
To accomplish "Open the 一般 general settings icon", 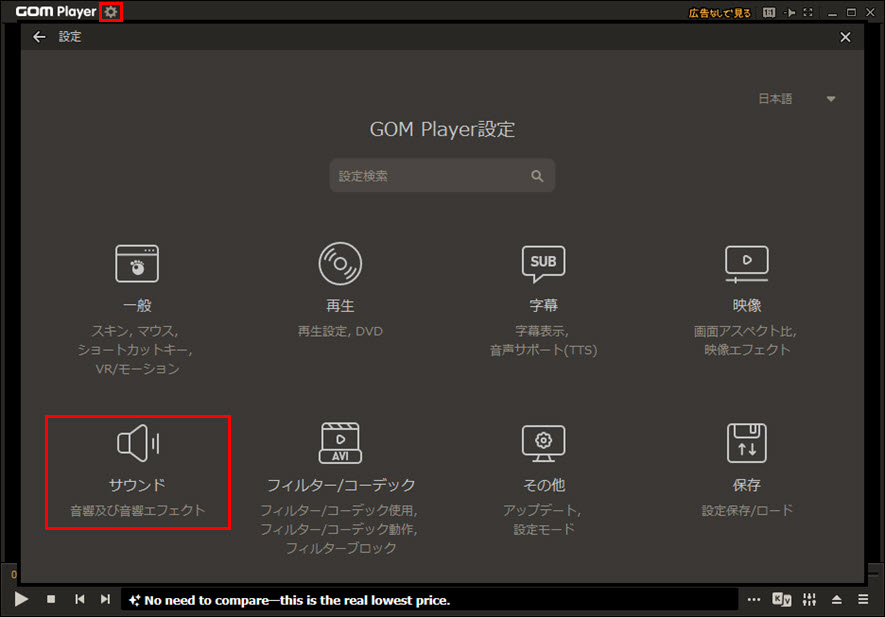I will tap(137, 263).
